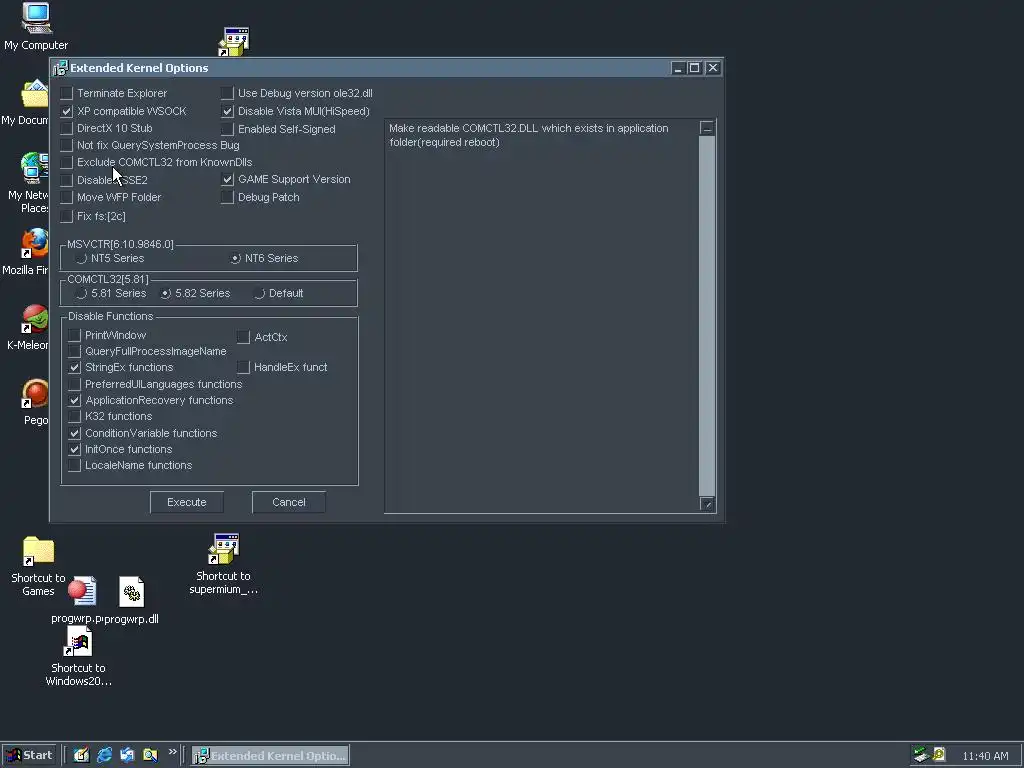Check QueryFullProcessImageName option
This screenshot has width=1024, height=768.
(74, 351)
